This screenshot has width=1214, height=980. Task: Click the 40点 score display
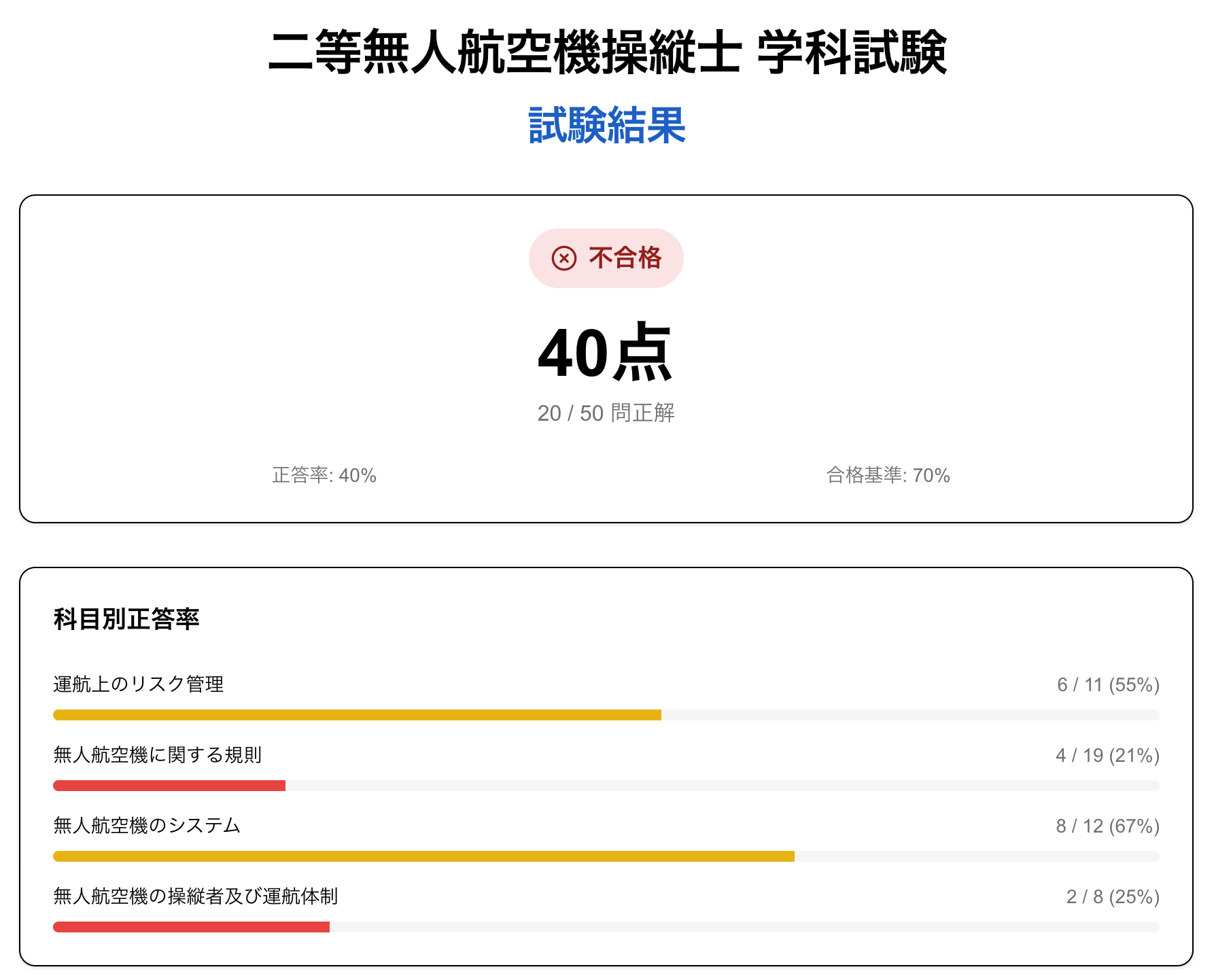[605, 353]
